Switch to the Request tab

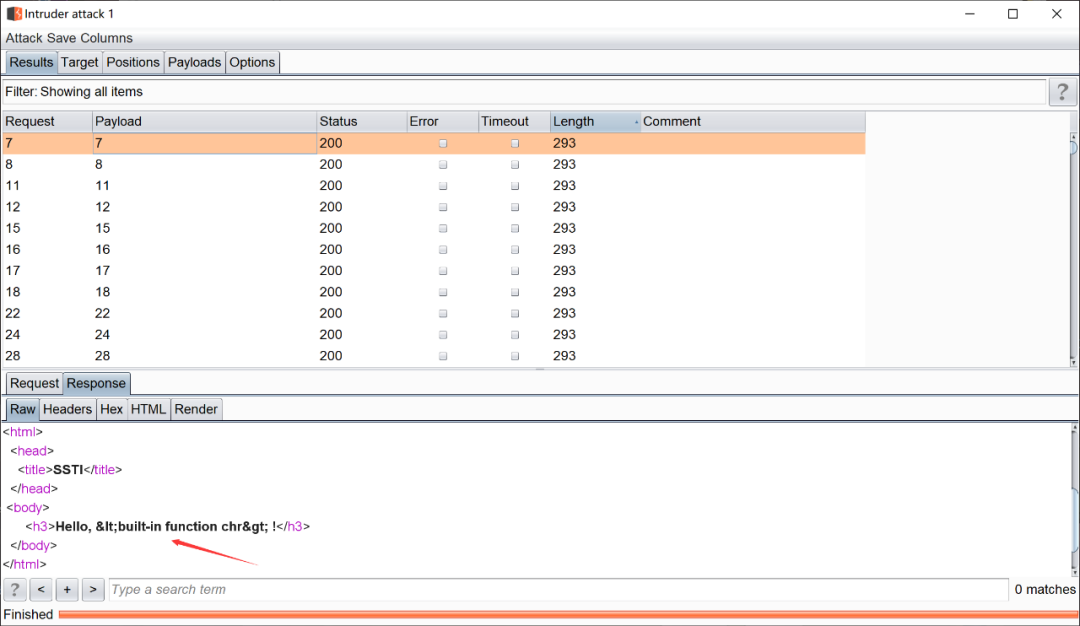pos(34,383)
